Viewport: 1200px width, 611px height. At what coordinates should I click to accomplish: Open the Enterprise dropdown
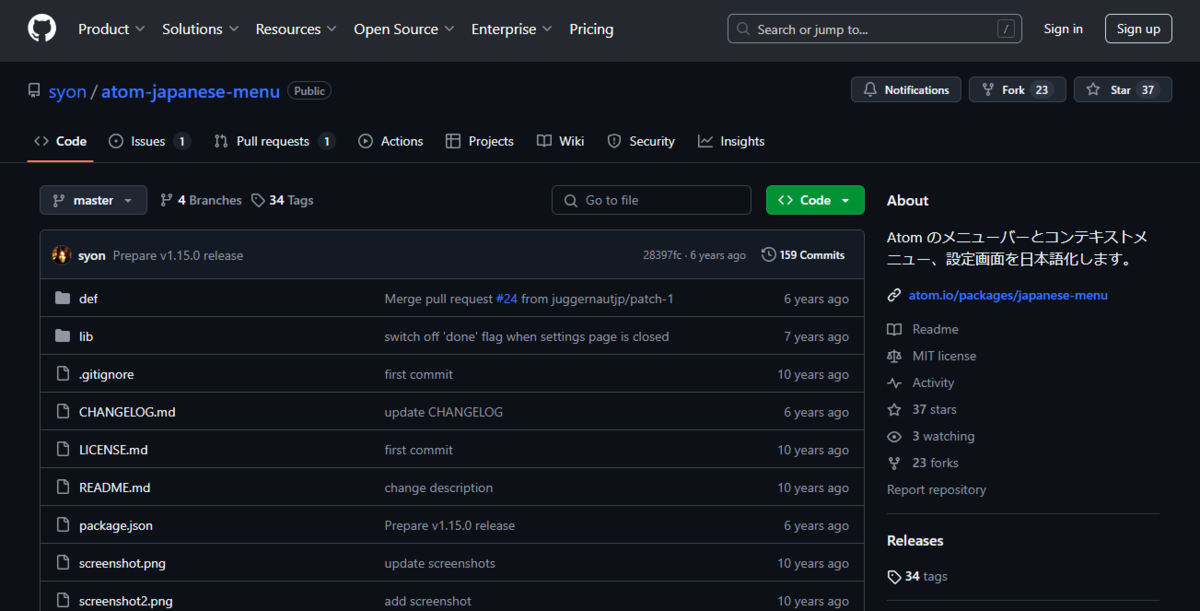pos(512,29)
